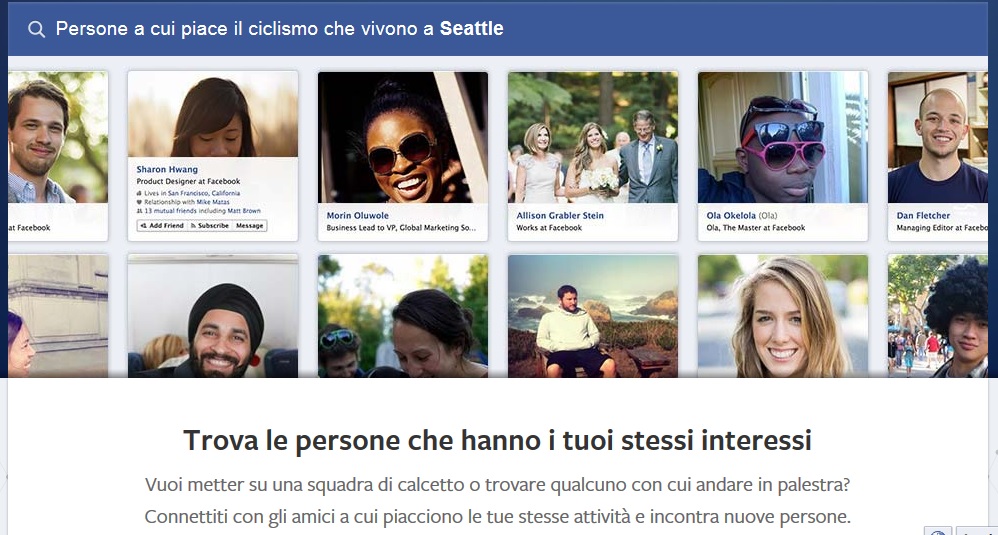Click the Message button on Sharon's card
This screenshot has width=998, height=535.
(x=250, y=226)
